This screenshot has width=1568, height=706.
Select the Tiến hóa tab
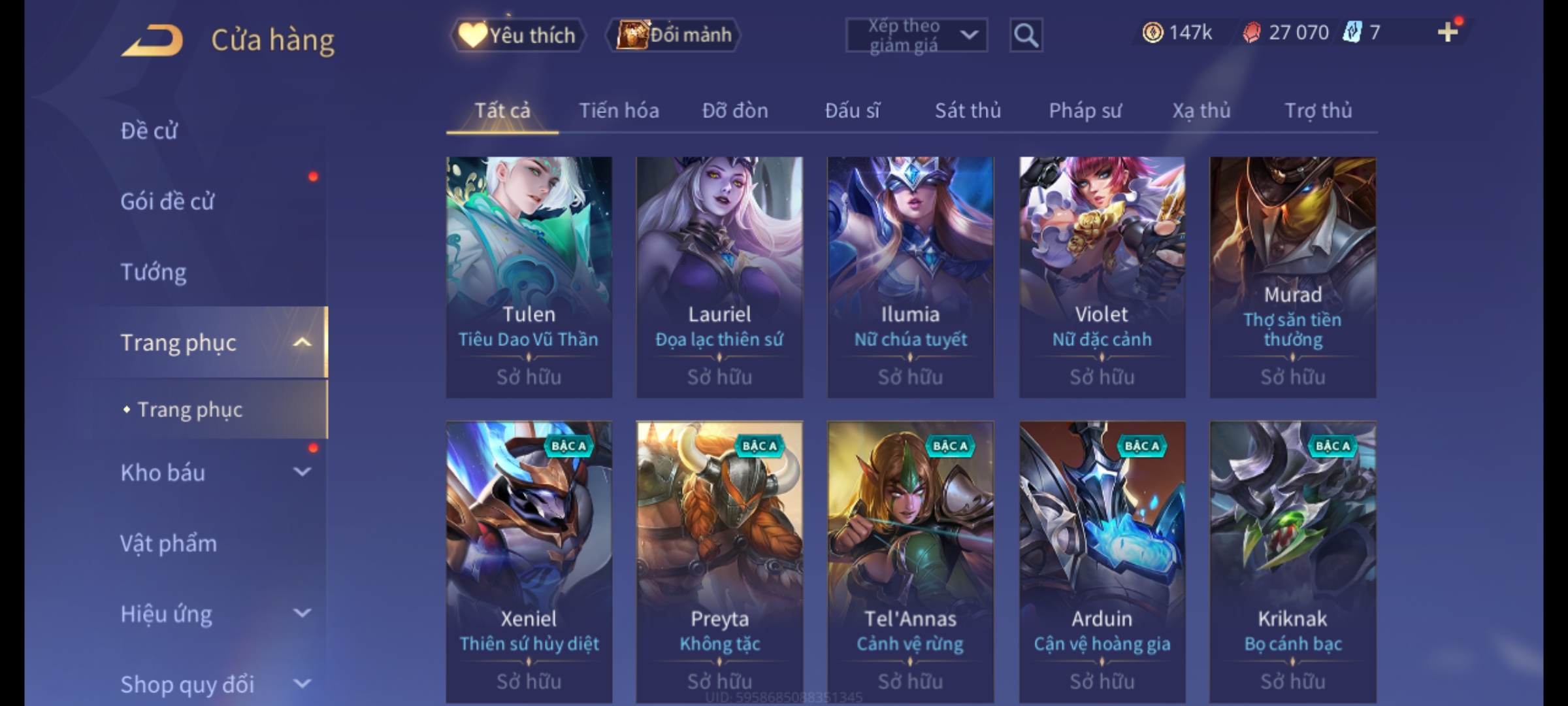pyautogui.click(x=619, y=110)
